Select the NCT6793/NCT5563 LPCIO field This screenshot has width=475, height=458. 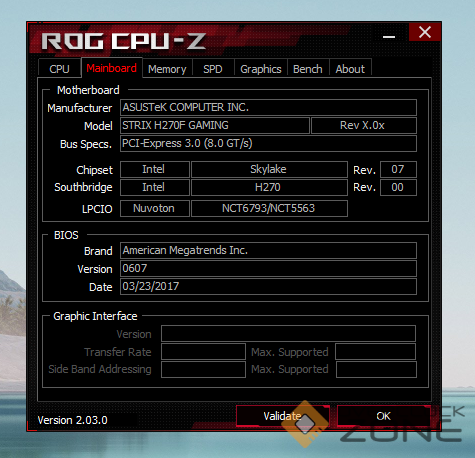click(269, 208)
